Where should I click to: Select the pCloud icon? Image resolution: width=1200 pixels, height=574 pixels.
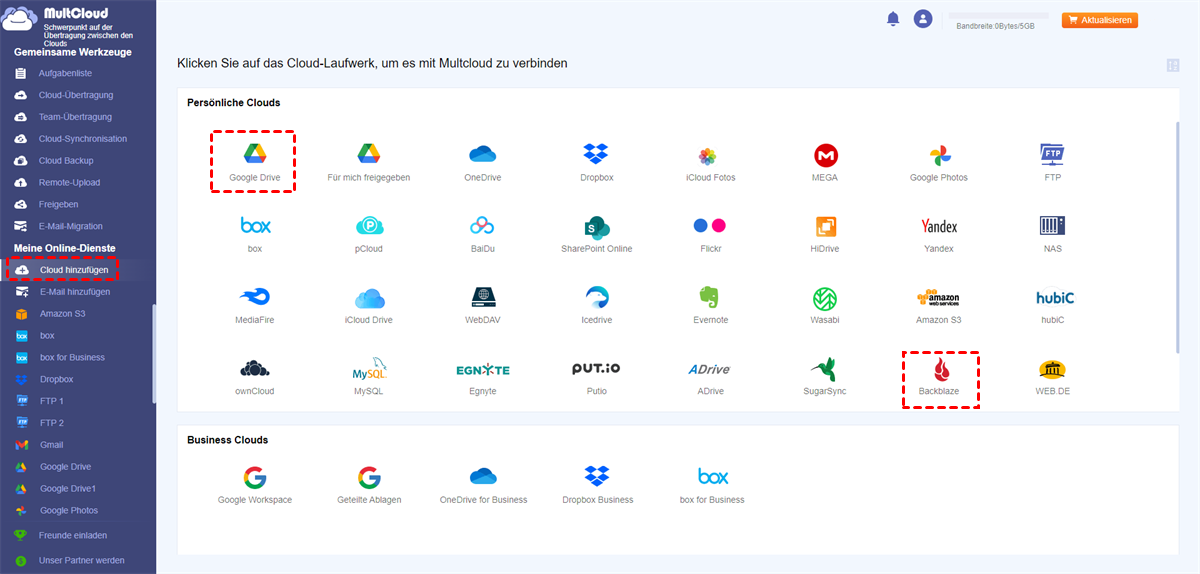point(369,226)
